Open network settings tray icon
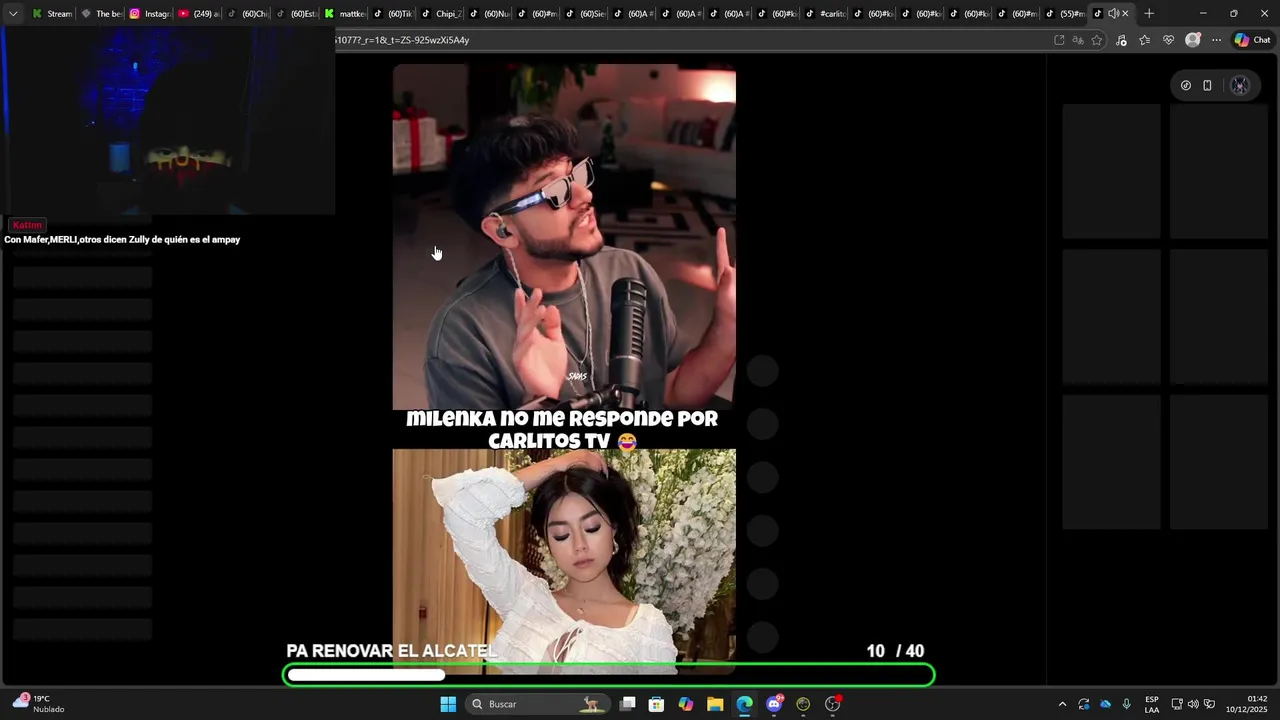 (x=1177, y=704)
